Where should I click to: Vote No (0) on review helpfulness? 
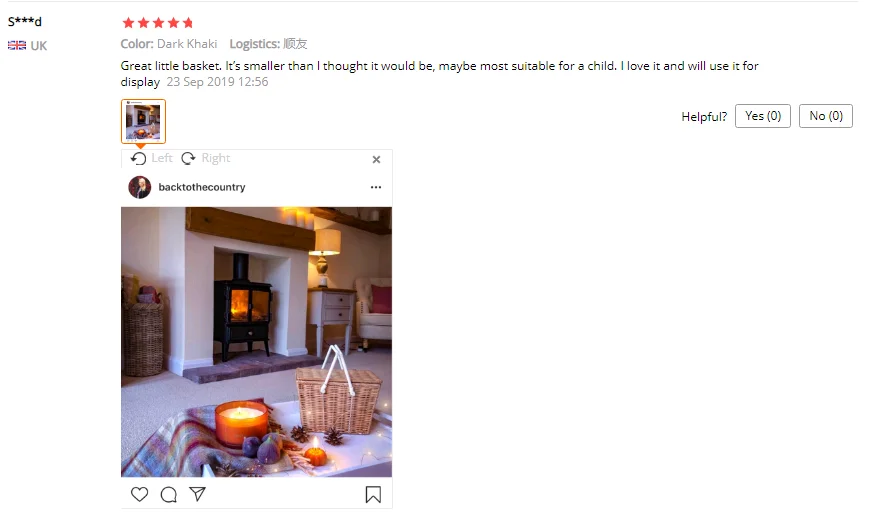click(x=826, y=116)
